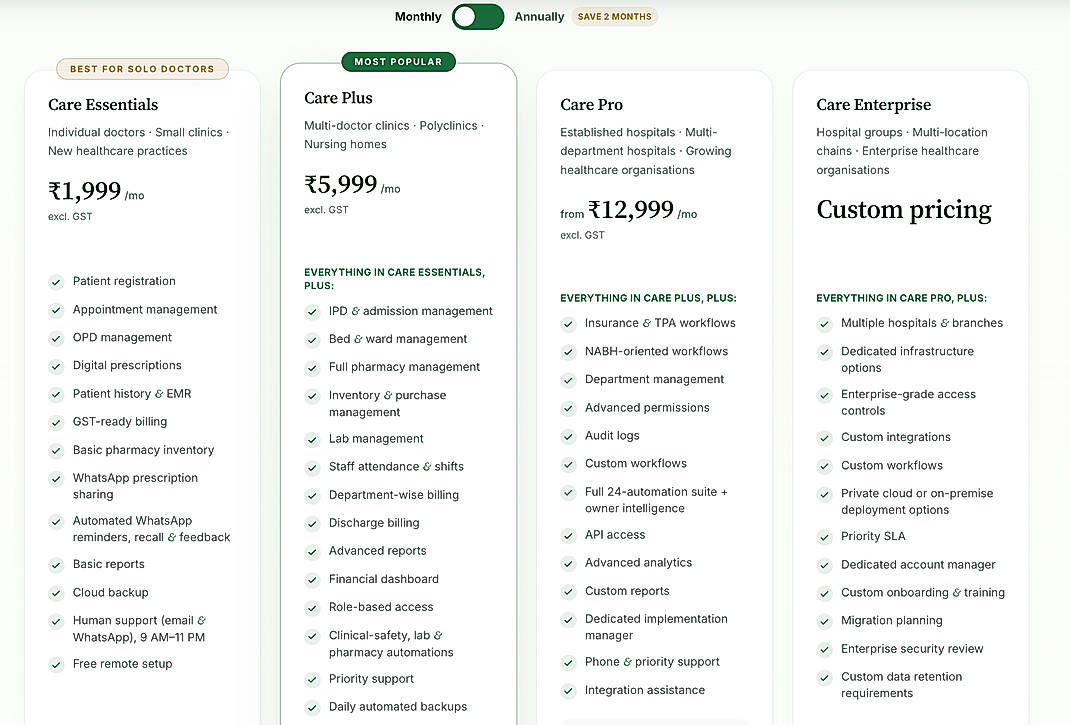Click checkmark icon beside Multiple hospitals & branches

point(824,324)
